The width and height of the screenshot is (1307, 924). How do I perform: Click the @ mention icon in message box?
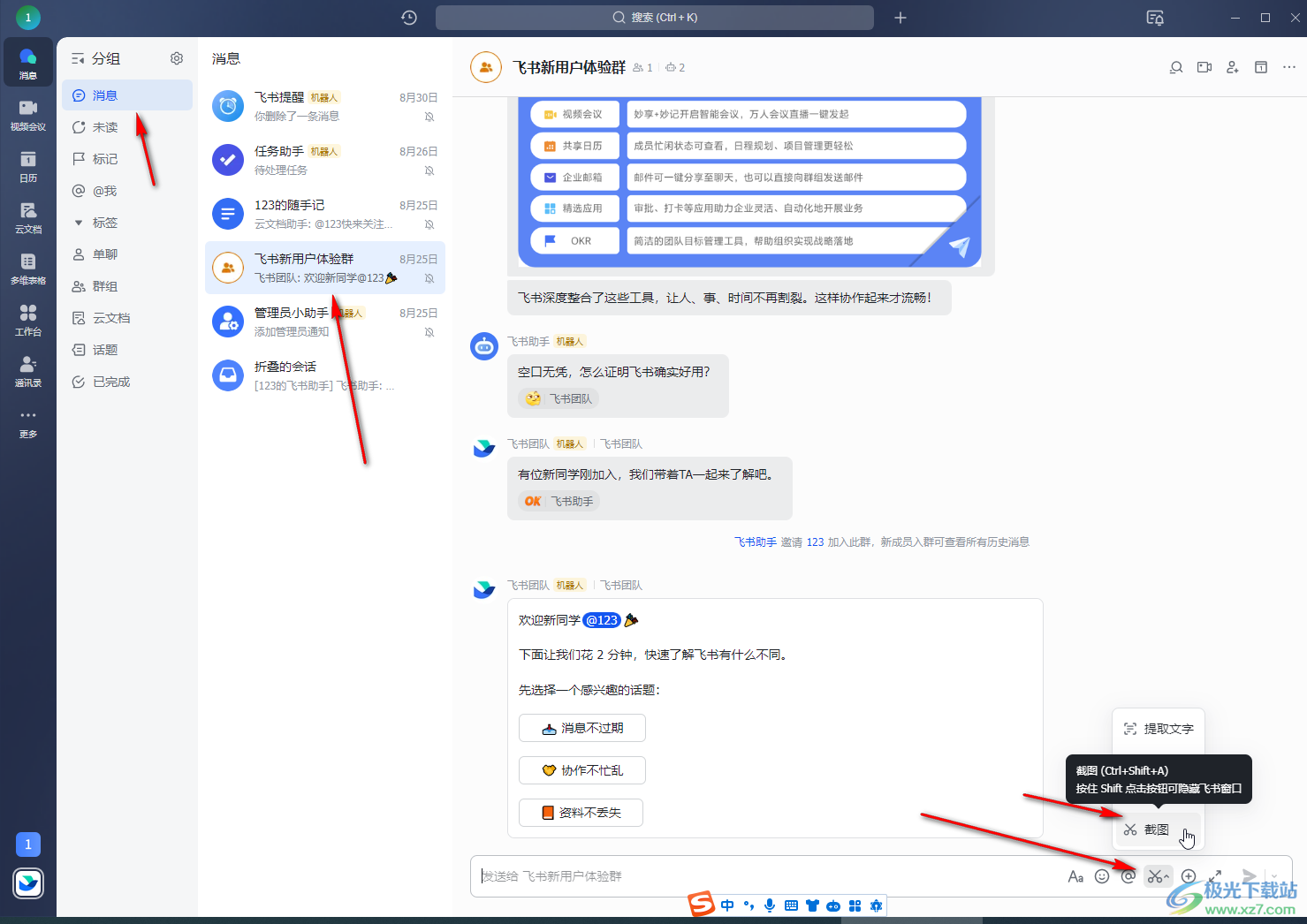(x=1128, y=876)
